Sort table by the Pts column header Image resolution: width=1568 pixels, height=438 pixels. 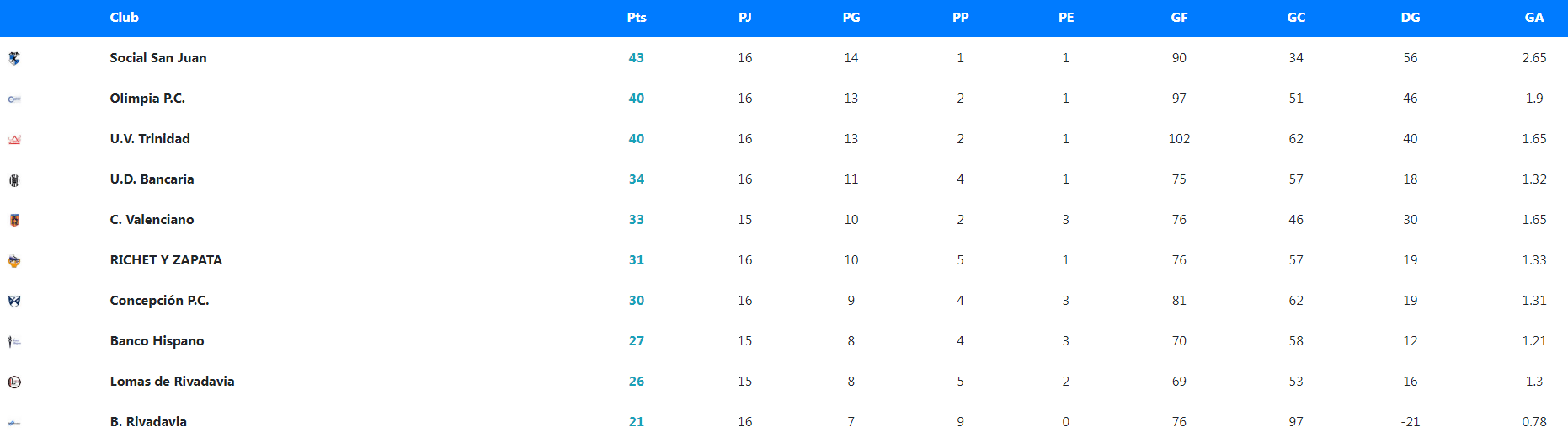pyautogui.click(x=637, y=18)
